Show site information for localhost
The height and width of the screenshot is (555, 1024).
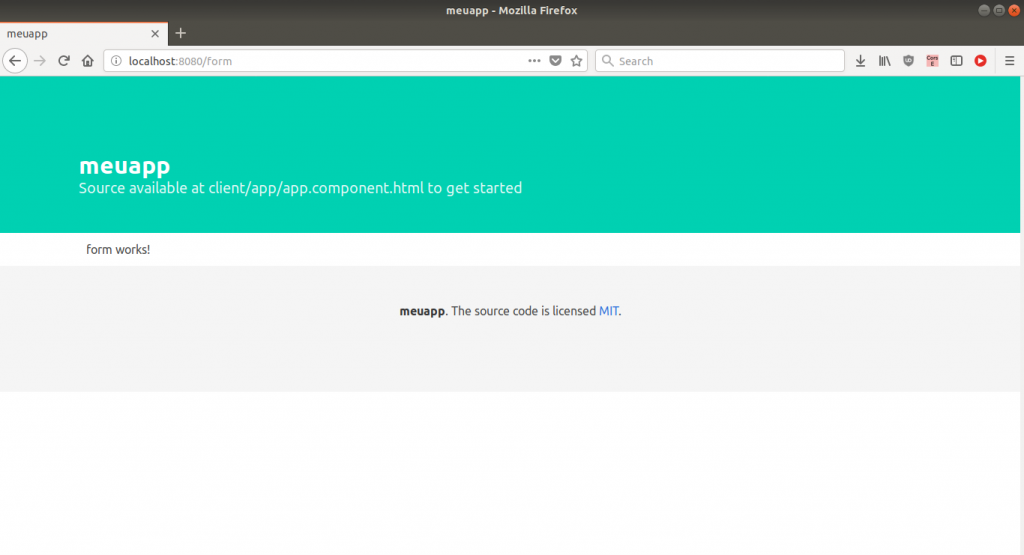[x=116, y=61]
